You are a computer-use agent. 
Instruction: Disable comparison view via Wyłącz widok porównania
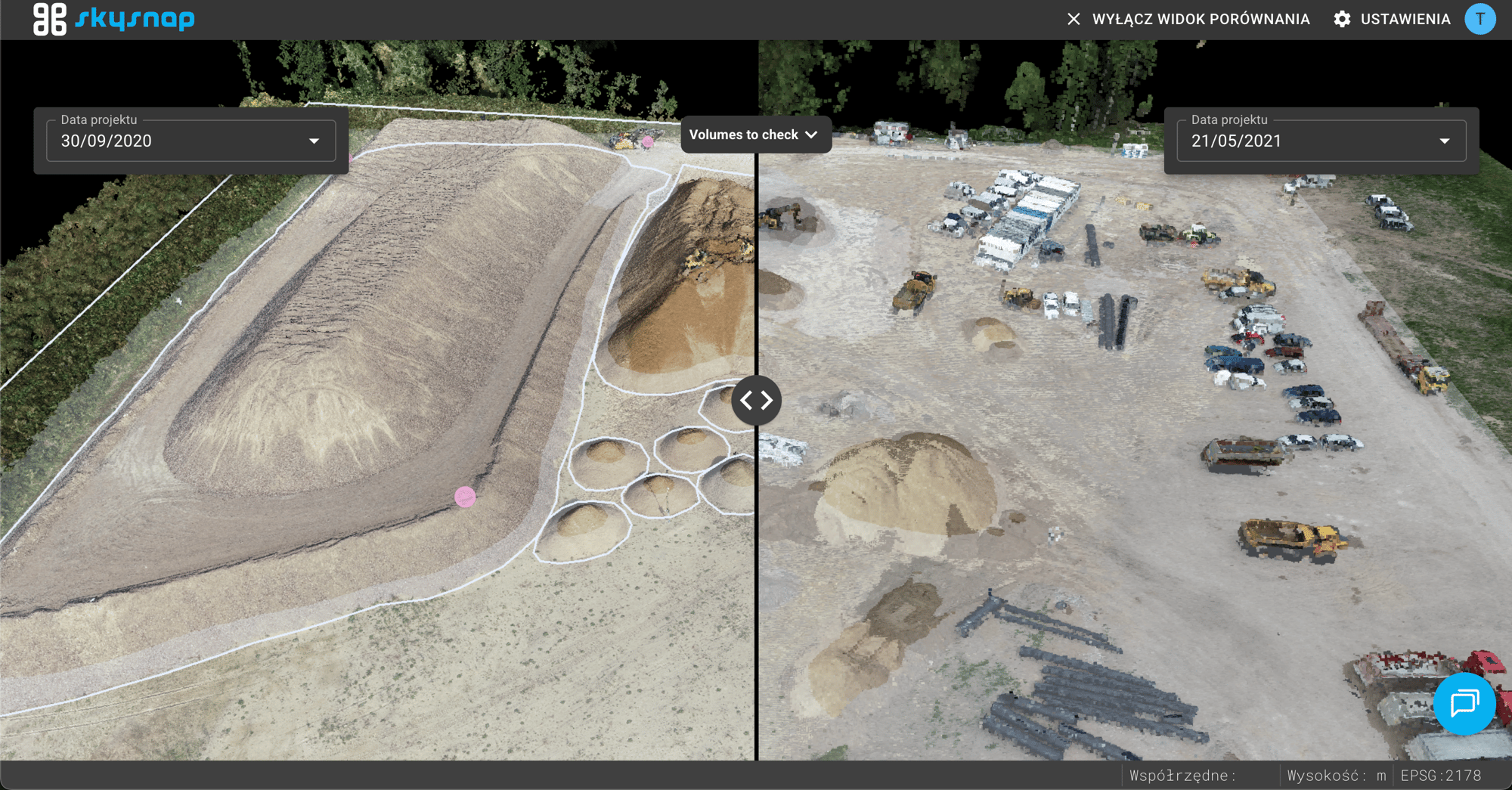click(x=1201, y=19)
